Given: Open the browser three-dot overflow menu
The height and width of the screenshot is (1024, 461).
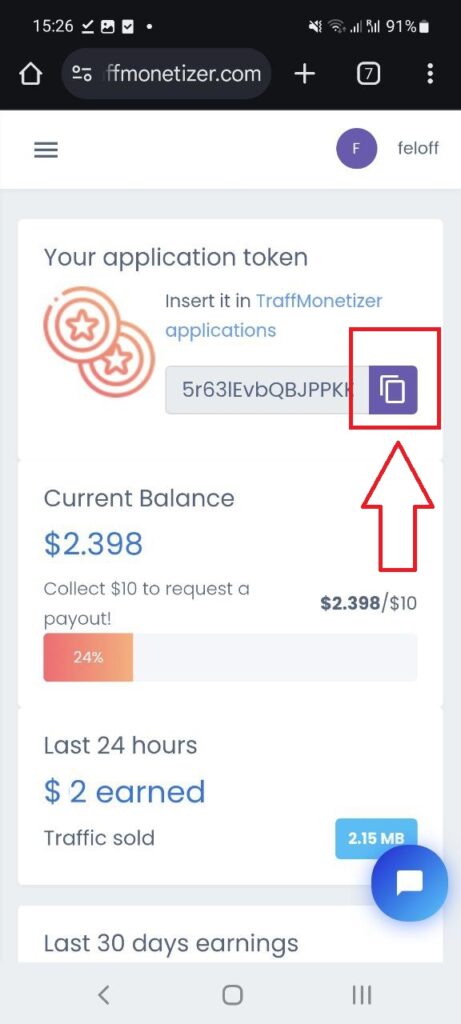Looking at the screenshot, I should tap(429, 74).
